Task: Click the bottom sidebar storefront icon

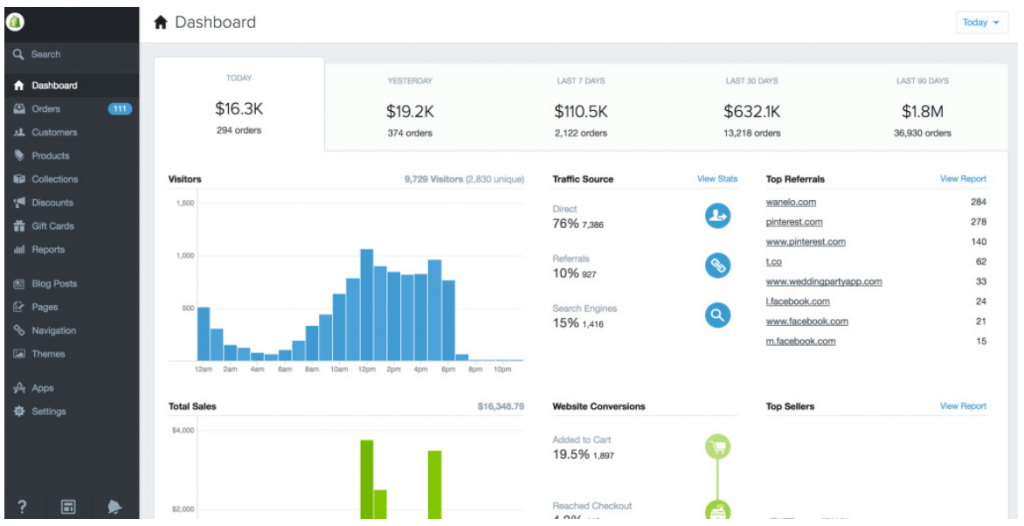Action: pyautogui.click(x=68, y=506)
